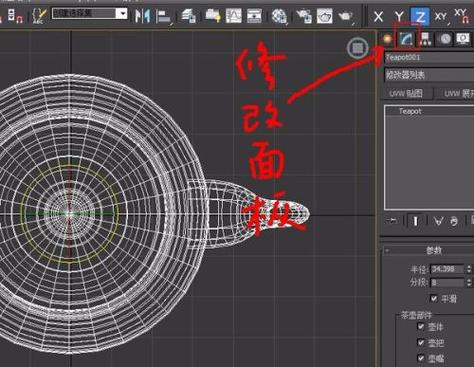Click the 分段 segments value field

pyautogui.click(x=447, y=283)
